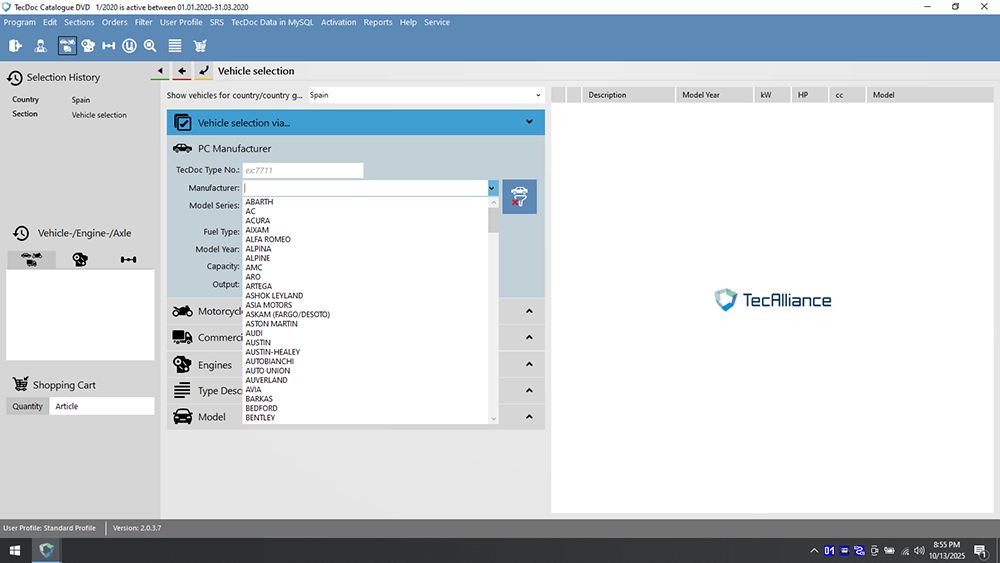Click the axle search toolbar icon
This screenshot has height=563, width=1000.
coord(109,45)
